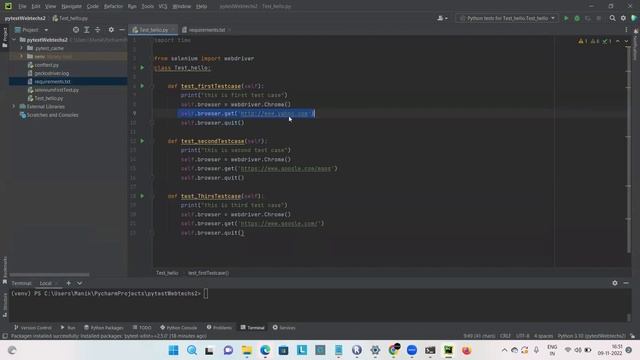Add a new terminal session with plus icon
This screenshot has height=360, width=640.
pyautogui.click(x=69, y=283)
